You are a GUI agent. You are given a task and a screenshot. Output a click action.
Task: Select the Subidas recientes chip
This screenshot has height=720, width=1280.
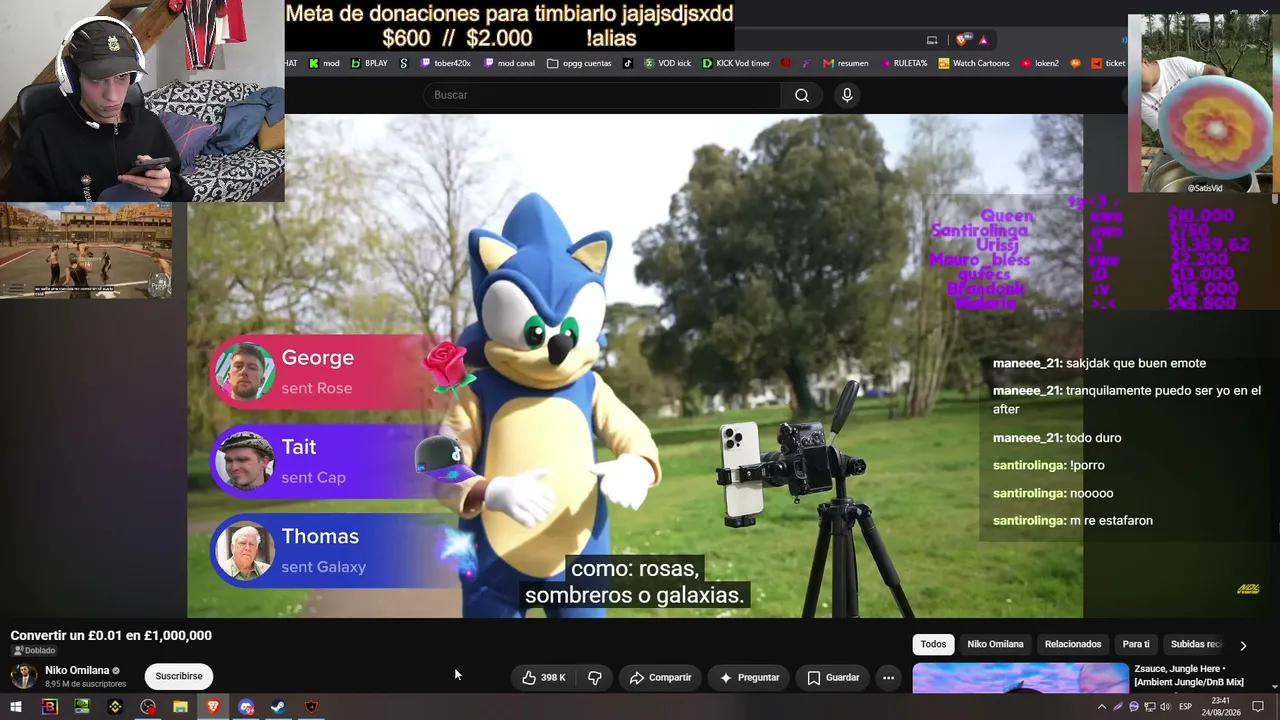pos(1196,644)
